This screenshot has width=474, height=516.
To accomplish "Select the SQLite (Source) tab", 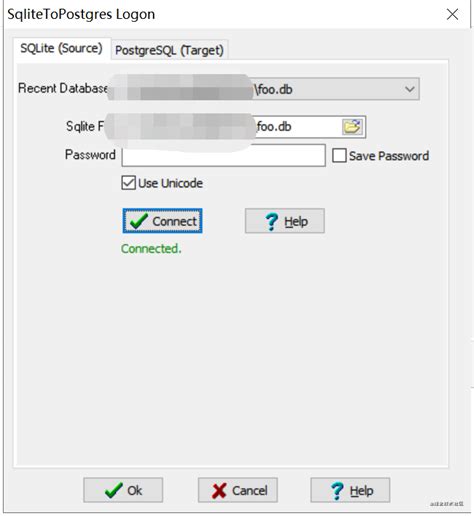I will [x=61, y=49].
